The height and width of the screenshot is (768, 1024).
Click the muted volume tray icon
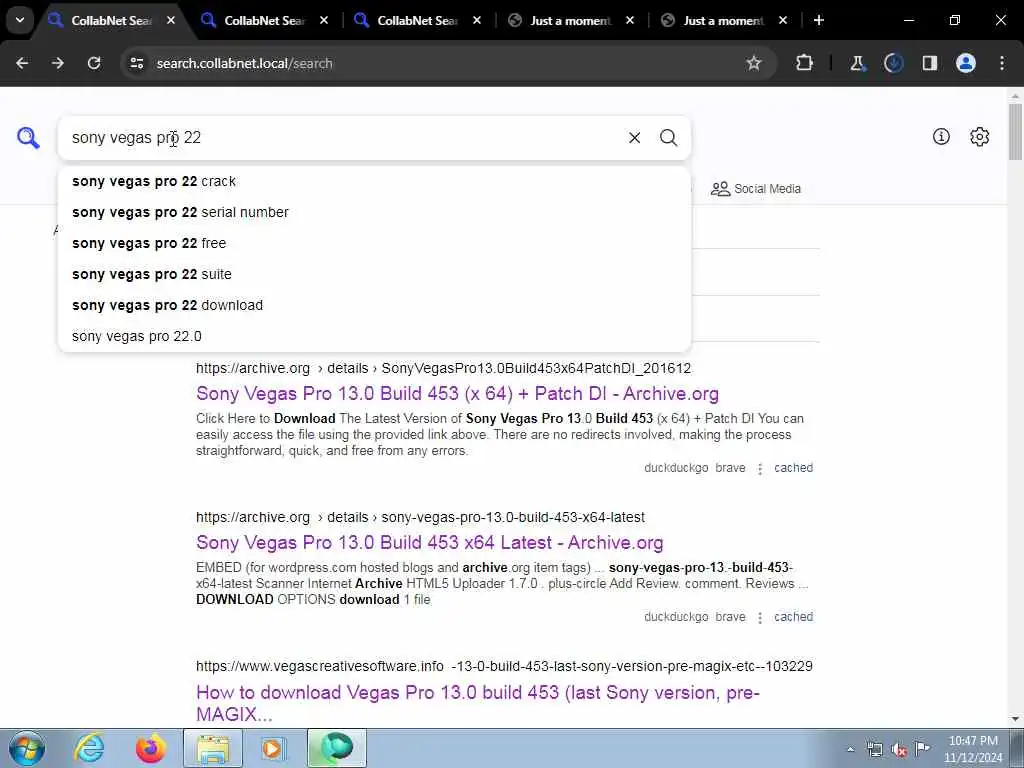pos(899,750)
